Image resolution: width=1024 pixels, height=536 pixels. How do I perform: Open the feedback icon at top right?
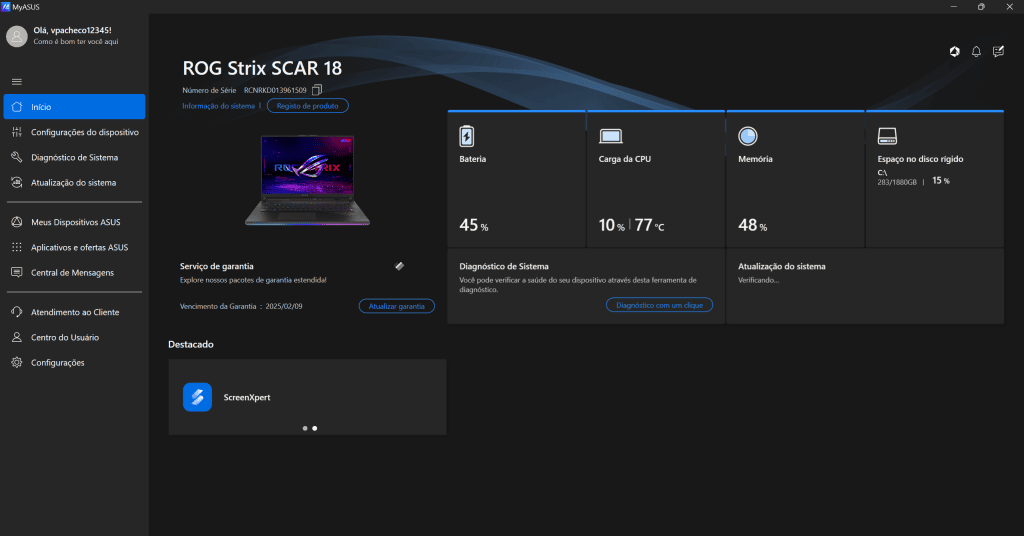(x=999, y=52)
